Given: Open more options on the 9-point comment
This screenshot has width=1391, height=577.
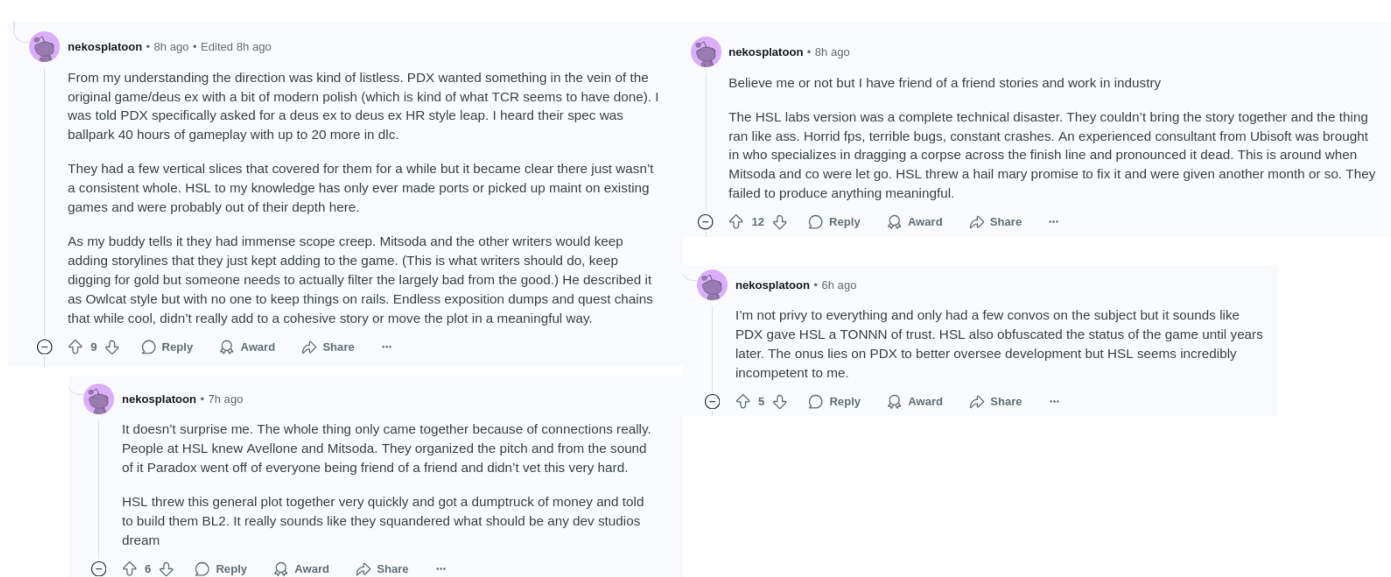Looking at the screenshot, I should coord(387,347).
